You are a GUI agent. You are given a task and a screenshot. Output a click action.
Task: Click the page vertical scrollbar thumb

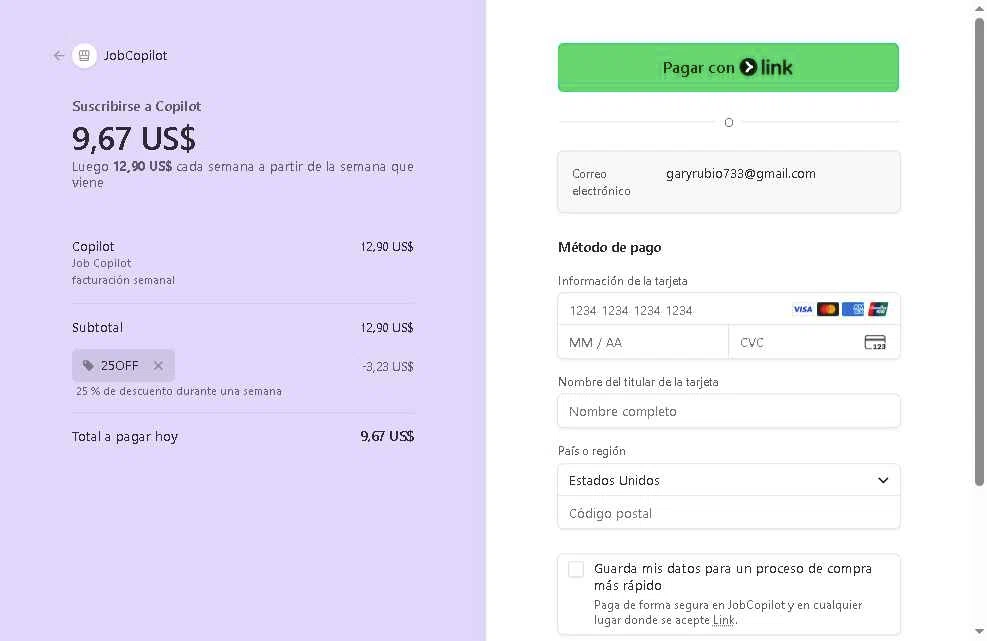(979, 252)
